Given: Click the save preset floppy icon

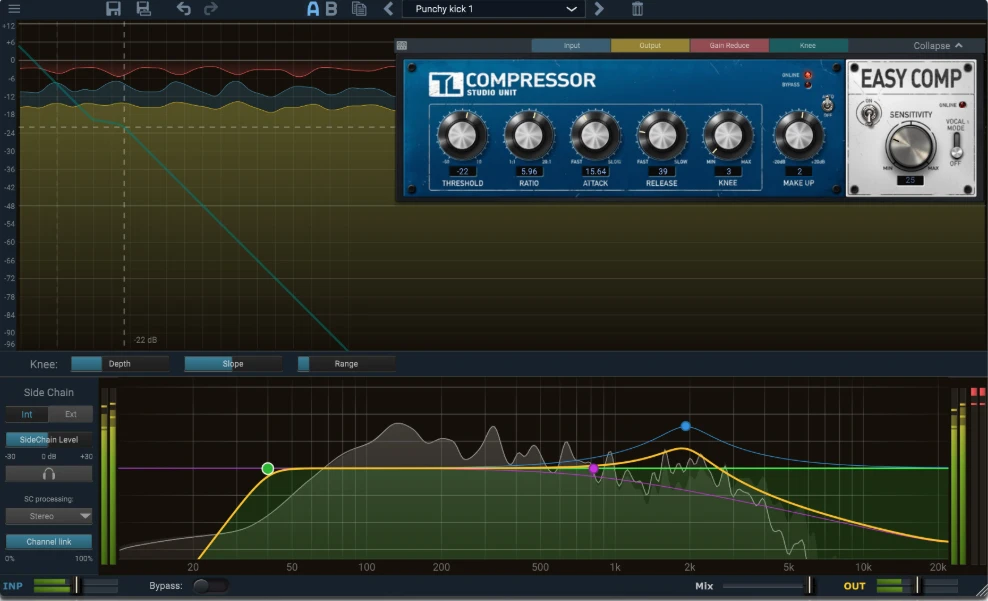Looking at the screenshot, I should point(113,9).
